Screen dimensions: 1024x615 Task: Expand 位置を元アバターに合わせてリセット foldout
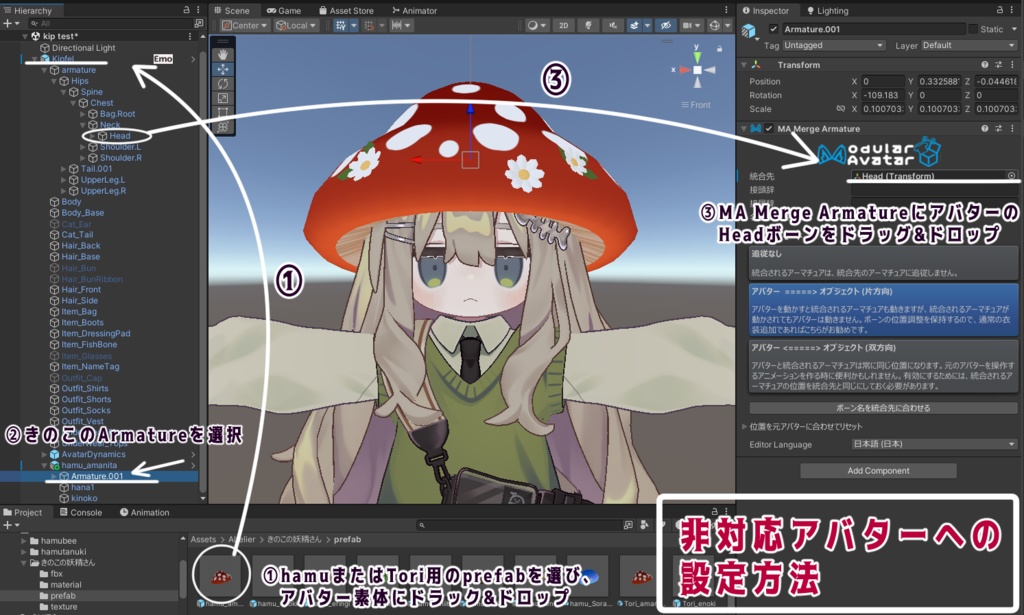[744, 426]
